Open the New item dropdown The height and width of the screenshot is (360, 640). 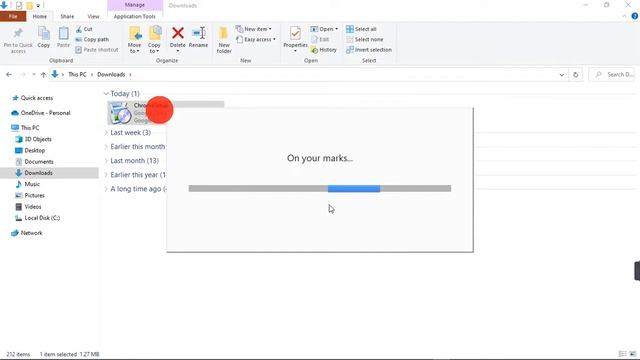[x=254, y=29]
